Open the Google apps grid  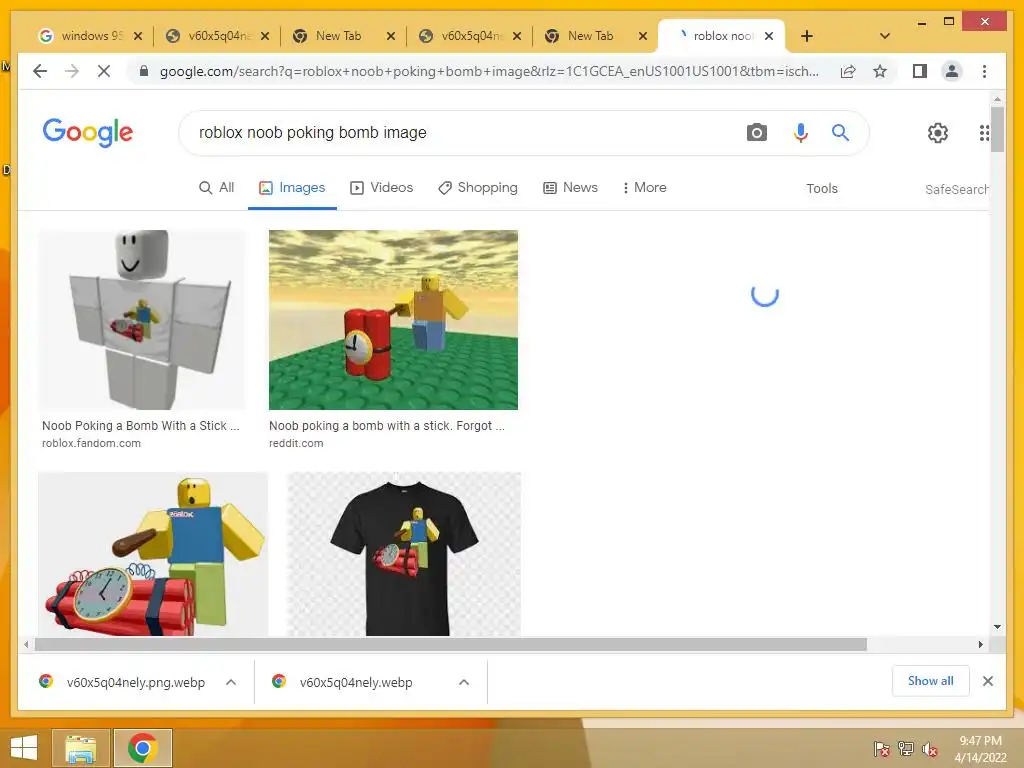pyautogui.click(x=984, y=133)
